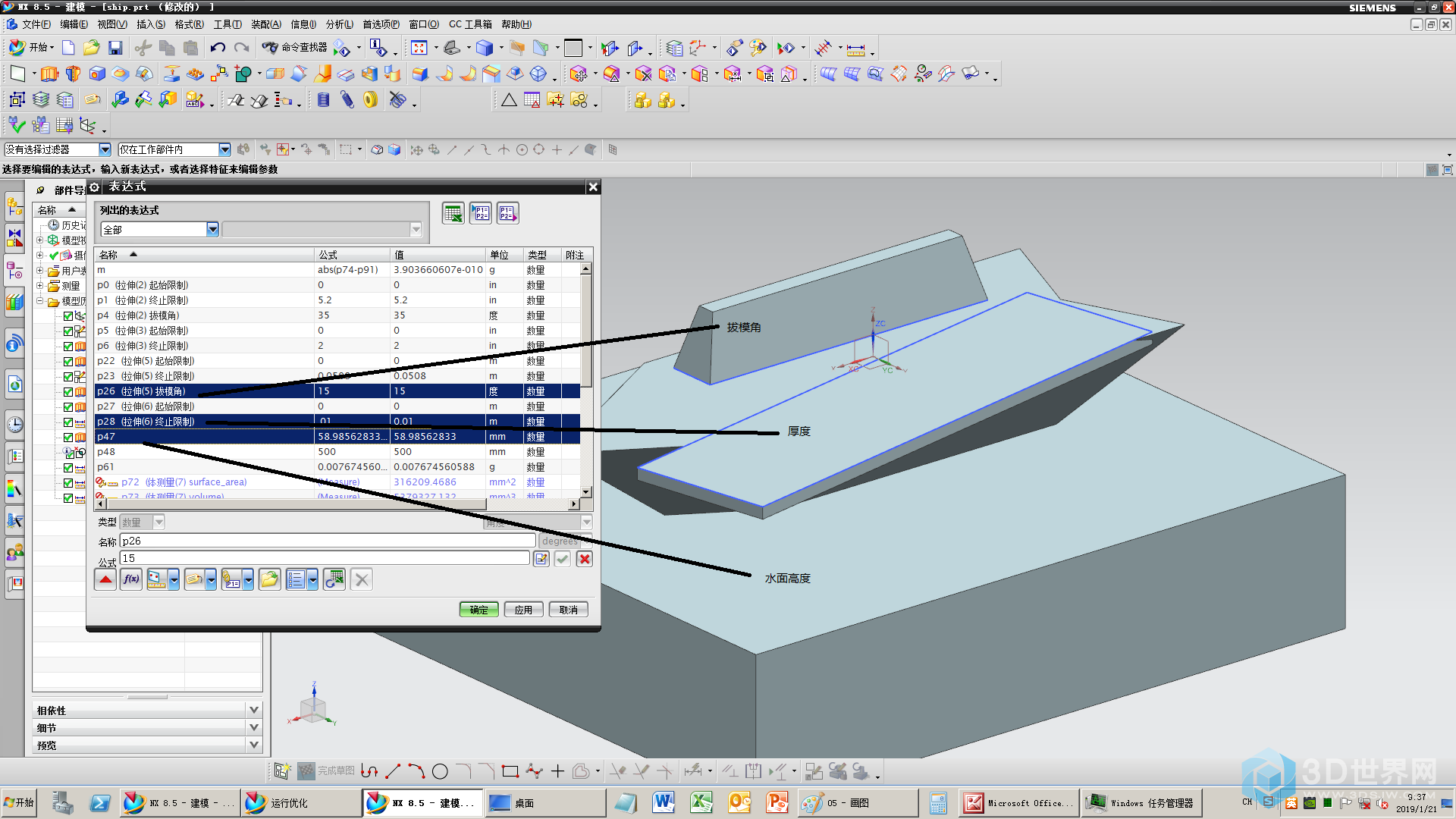
Task: Open the 编辑(E) menu
Action: 74,24
